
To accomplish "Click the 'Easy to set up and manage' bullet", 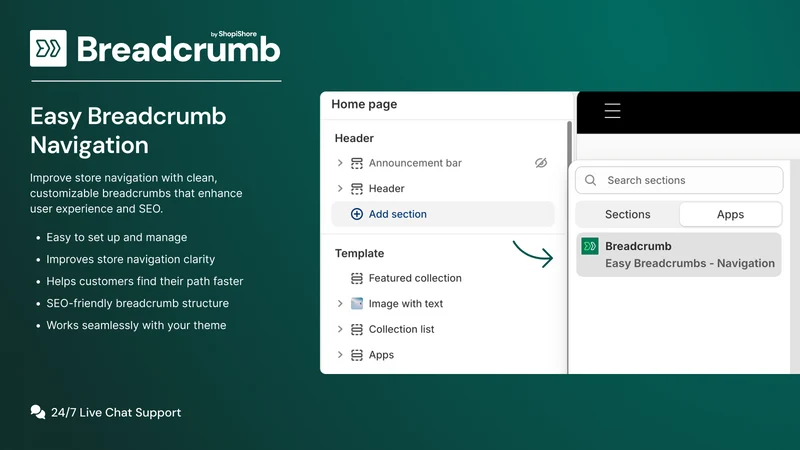I will click(x=116, y=237).
